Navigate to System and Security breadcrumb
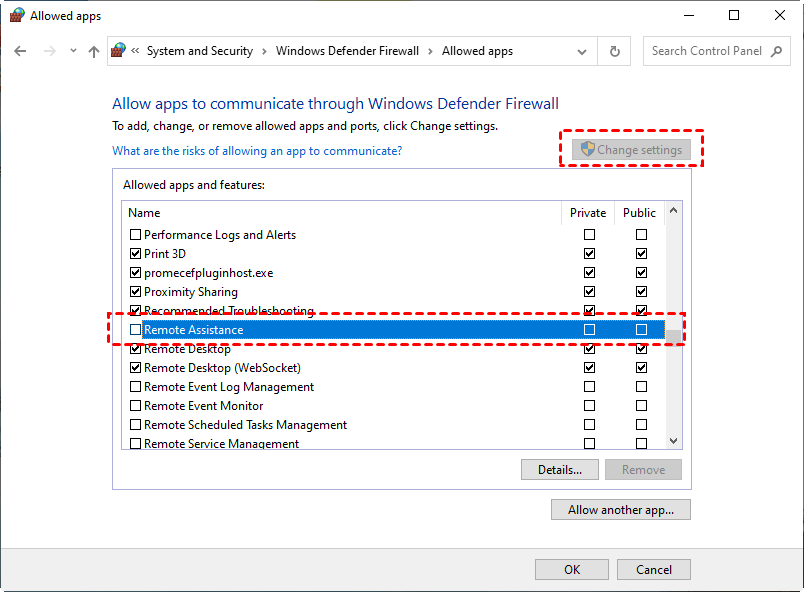 pyautogui.click(x=200, y=51)
